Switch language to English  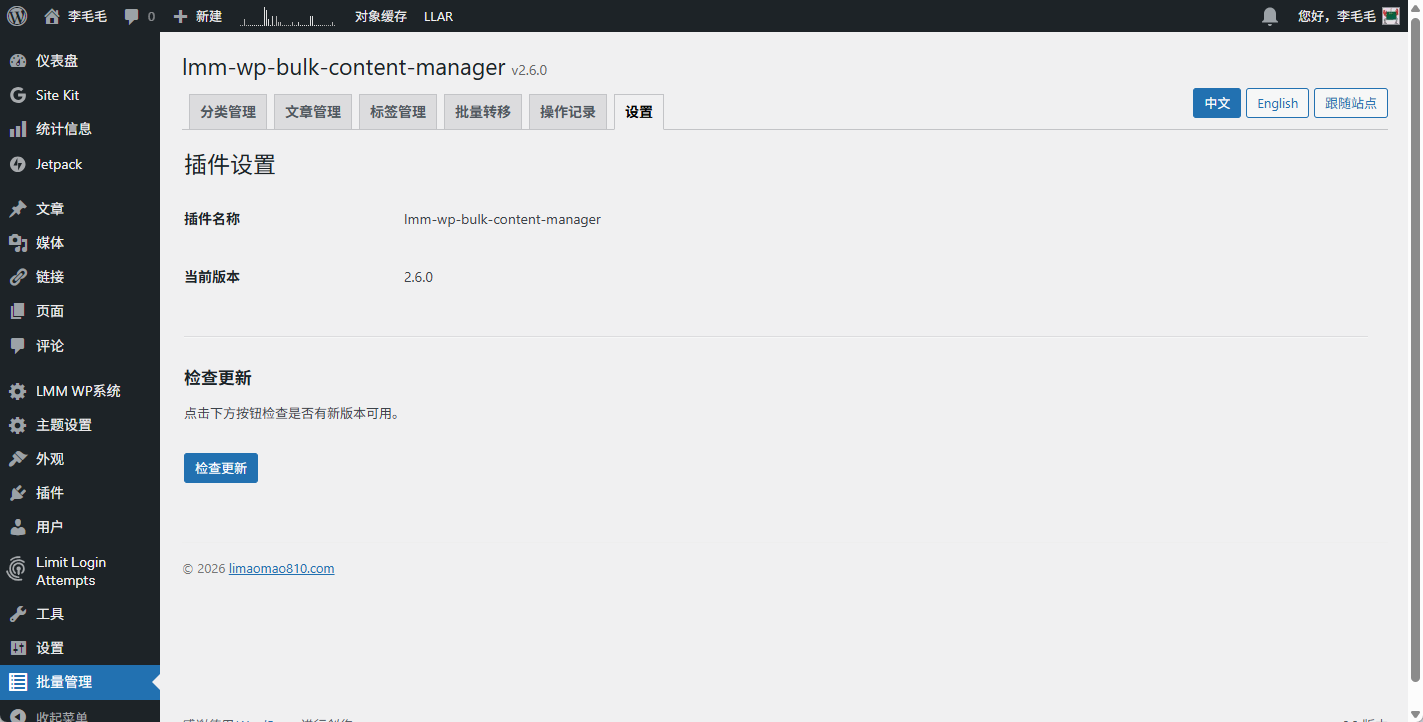click(x=1277, y=103)
